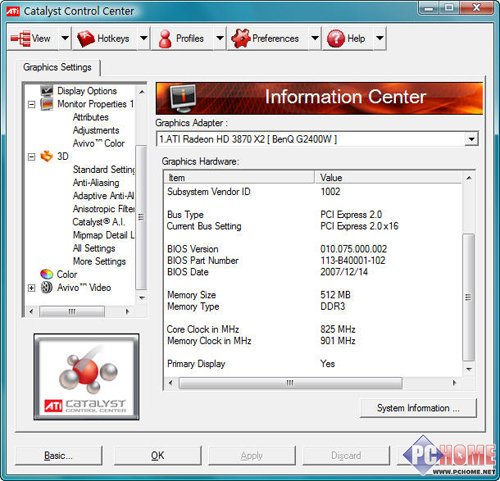500x481 pixels.
Task: Select Adjustments in the tree
Action: point(96,130)
